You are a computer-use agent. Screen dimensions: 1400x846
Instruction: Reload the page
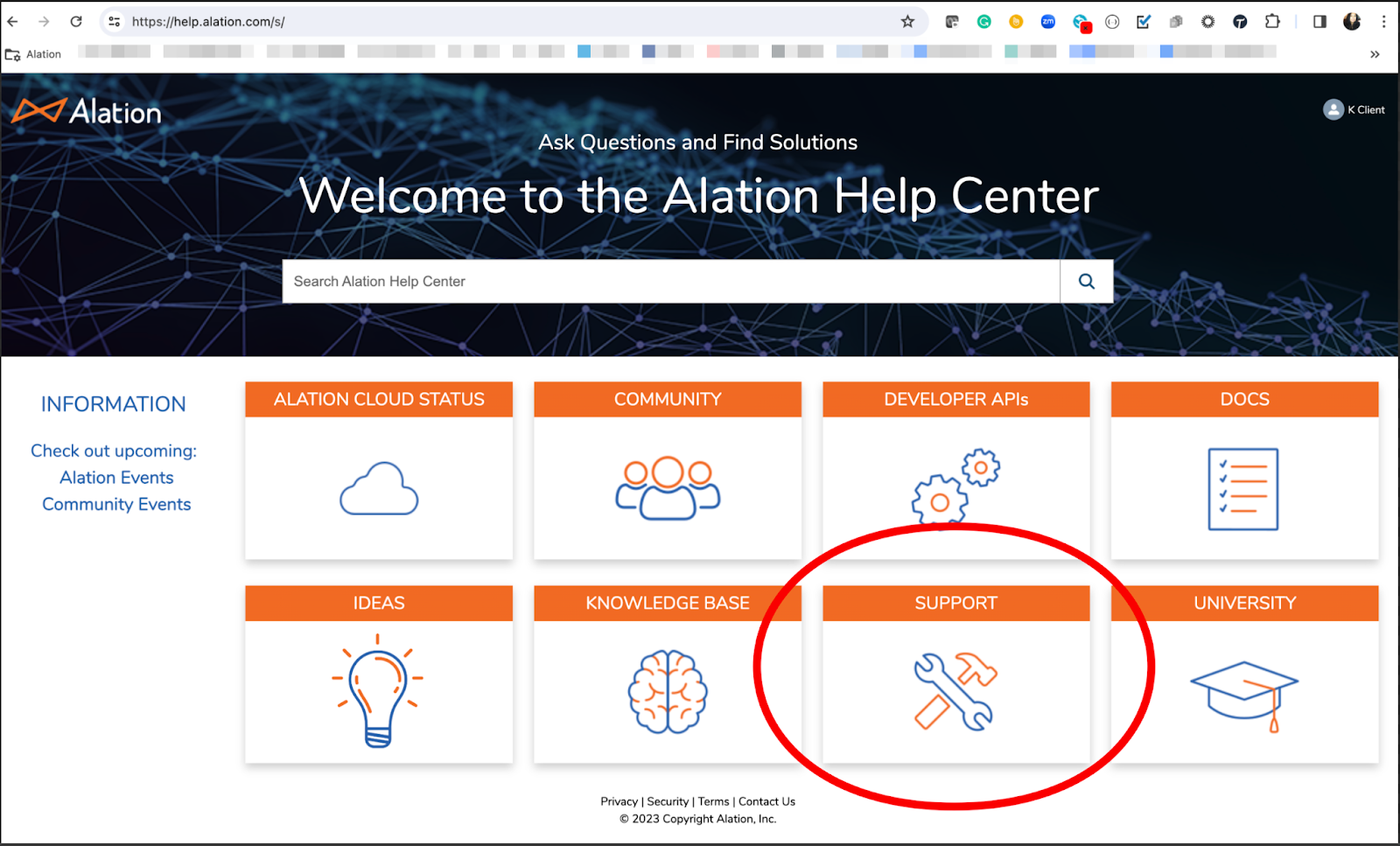click(x=76, y=22)
